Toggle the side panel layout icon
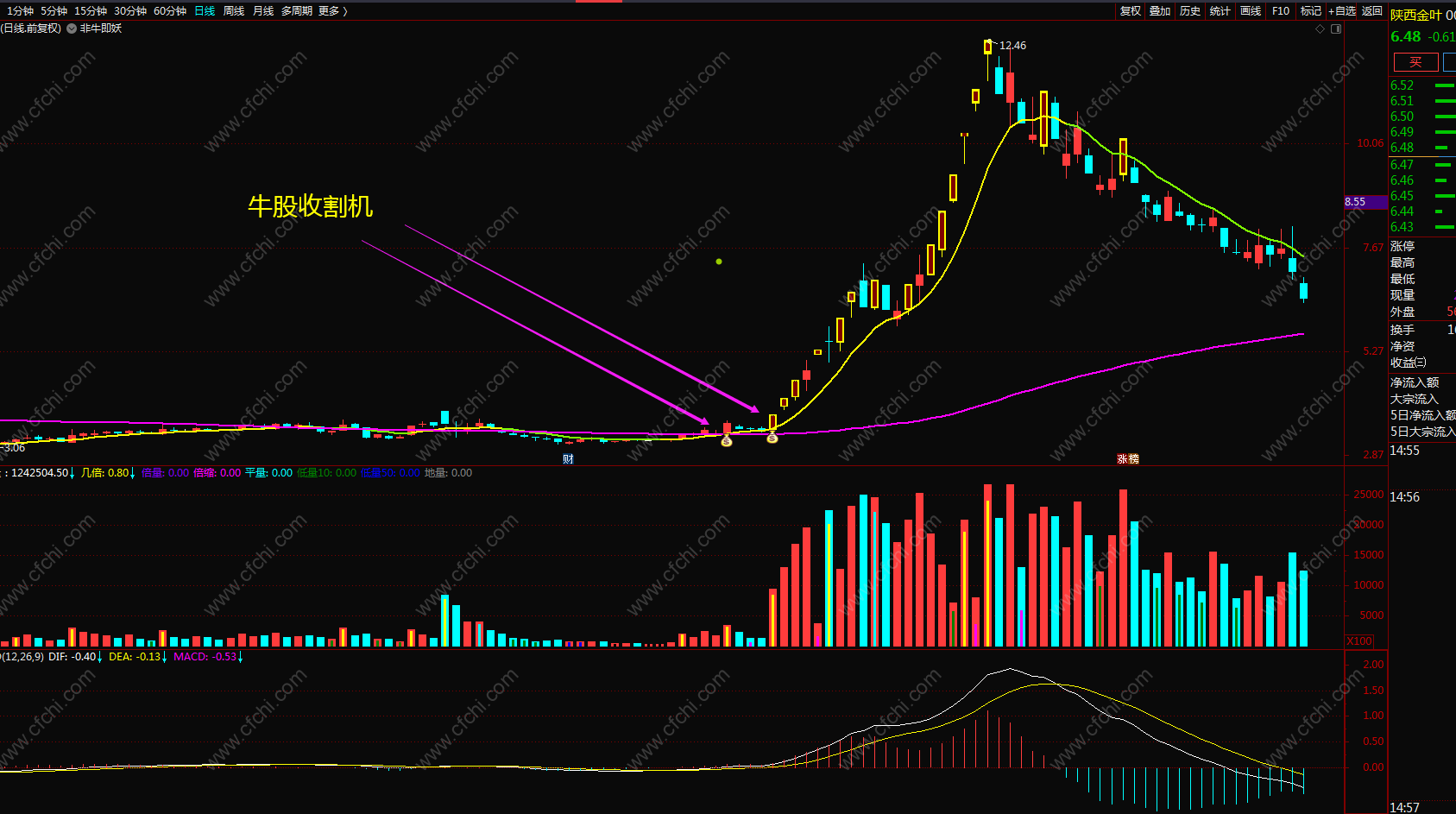 point(1336,29)
